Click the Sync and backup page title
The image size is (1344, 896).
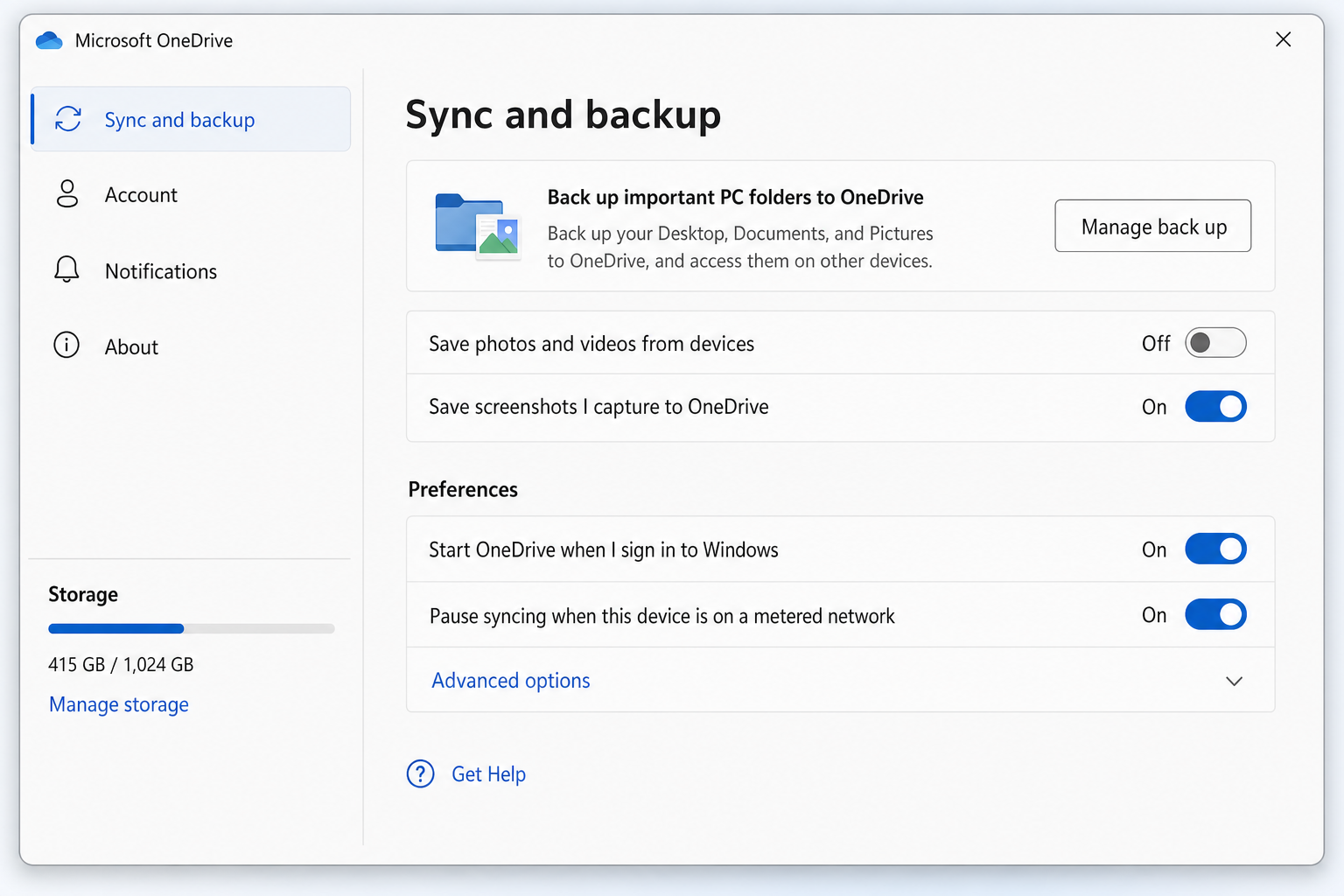(x=563, y=115)
